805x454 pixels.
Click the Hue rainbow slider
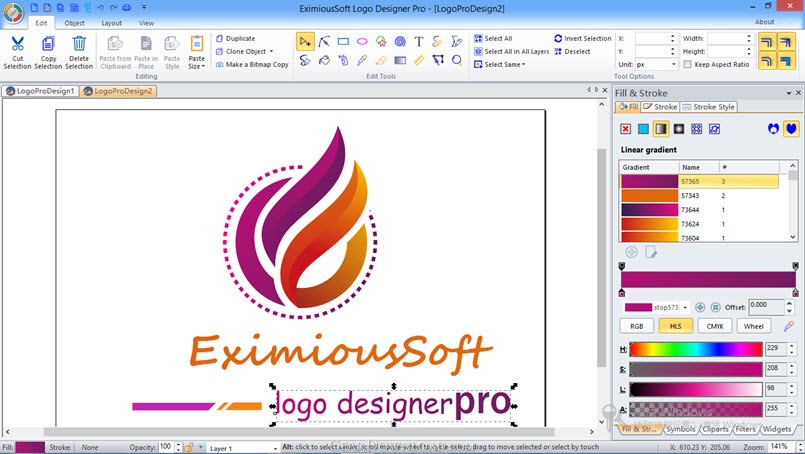coord(696,349)
